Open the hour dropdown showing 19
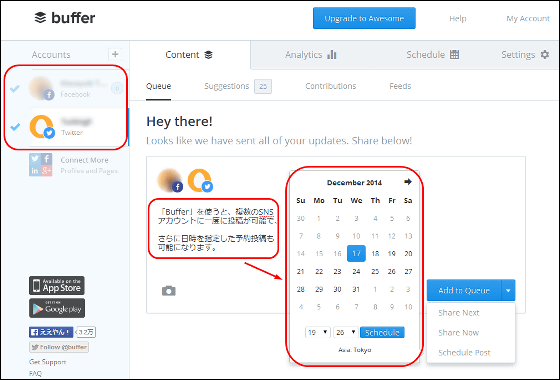Image resolution: width=560 pixels, height=380 pixels. [318, 332]
